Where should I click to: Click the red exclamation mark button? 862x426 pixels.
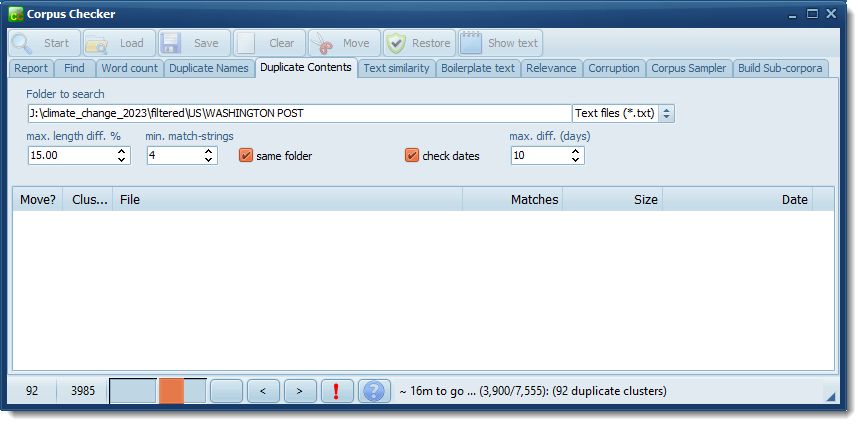(337, 391)
